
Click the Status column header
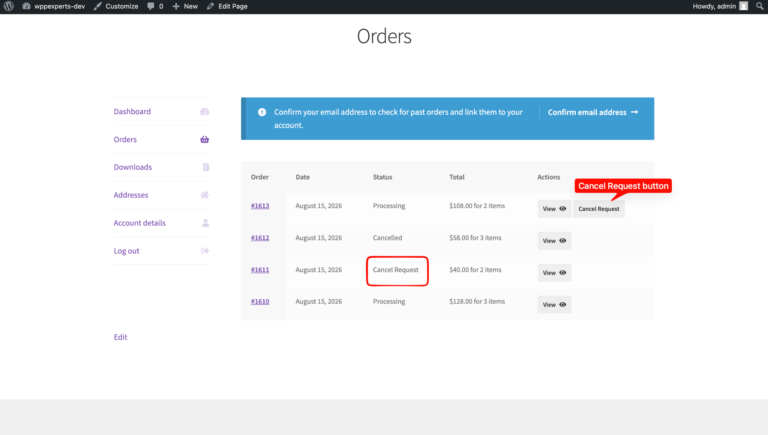click(x=383, y=177)
